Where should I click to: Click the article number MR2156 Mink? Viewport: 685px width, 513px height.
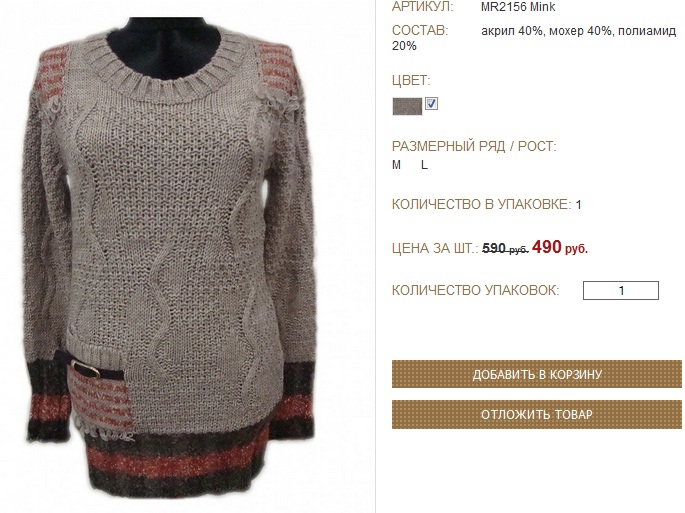coord(518,7)
